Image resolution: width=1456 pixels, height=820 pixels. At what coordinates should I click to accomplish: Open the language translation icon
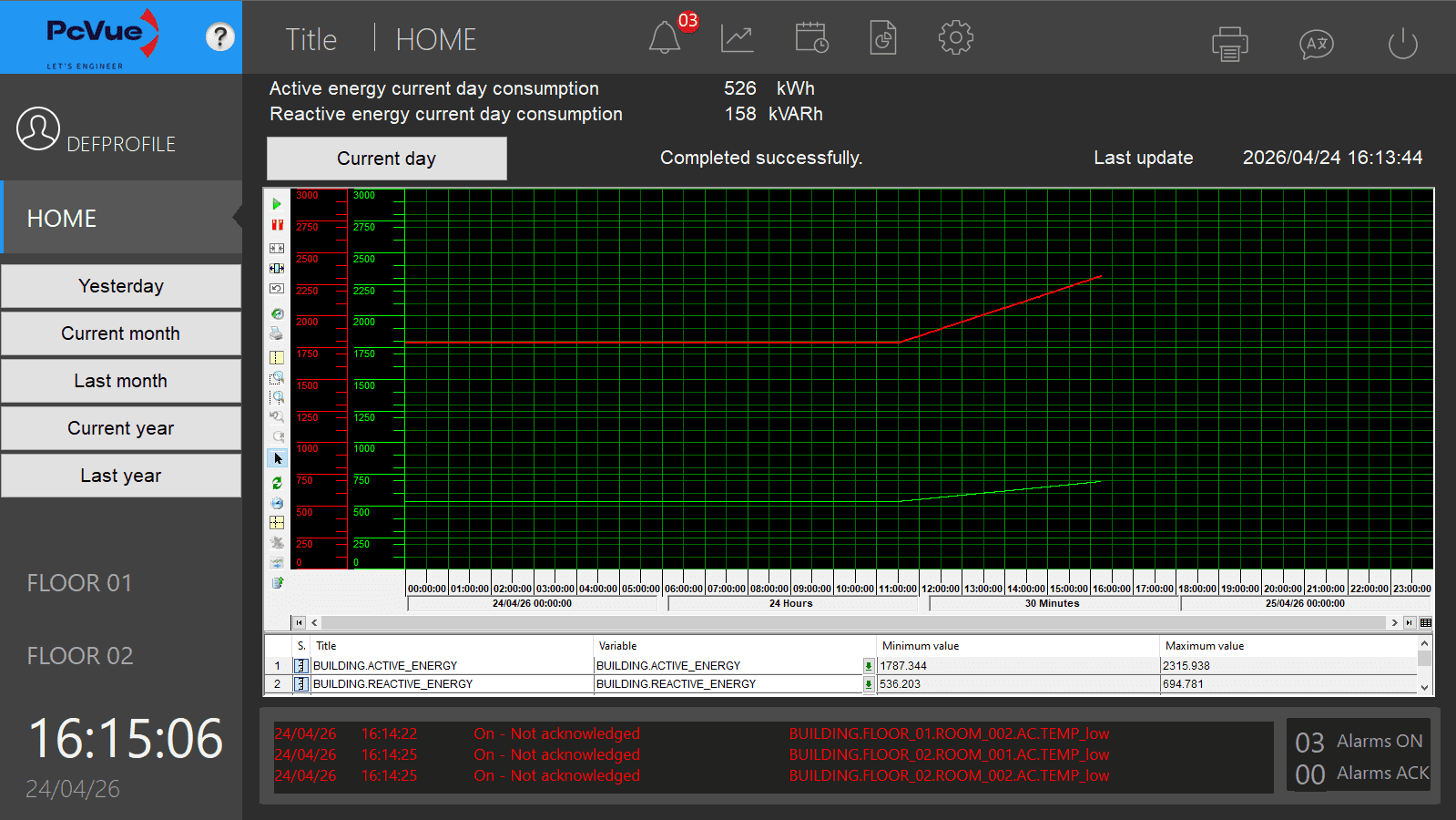pos(1316,44)
